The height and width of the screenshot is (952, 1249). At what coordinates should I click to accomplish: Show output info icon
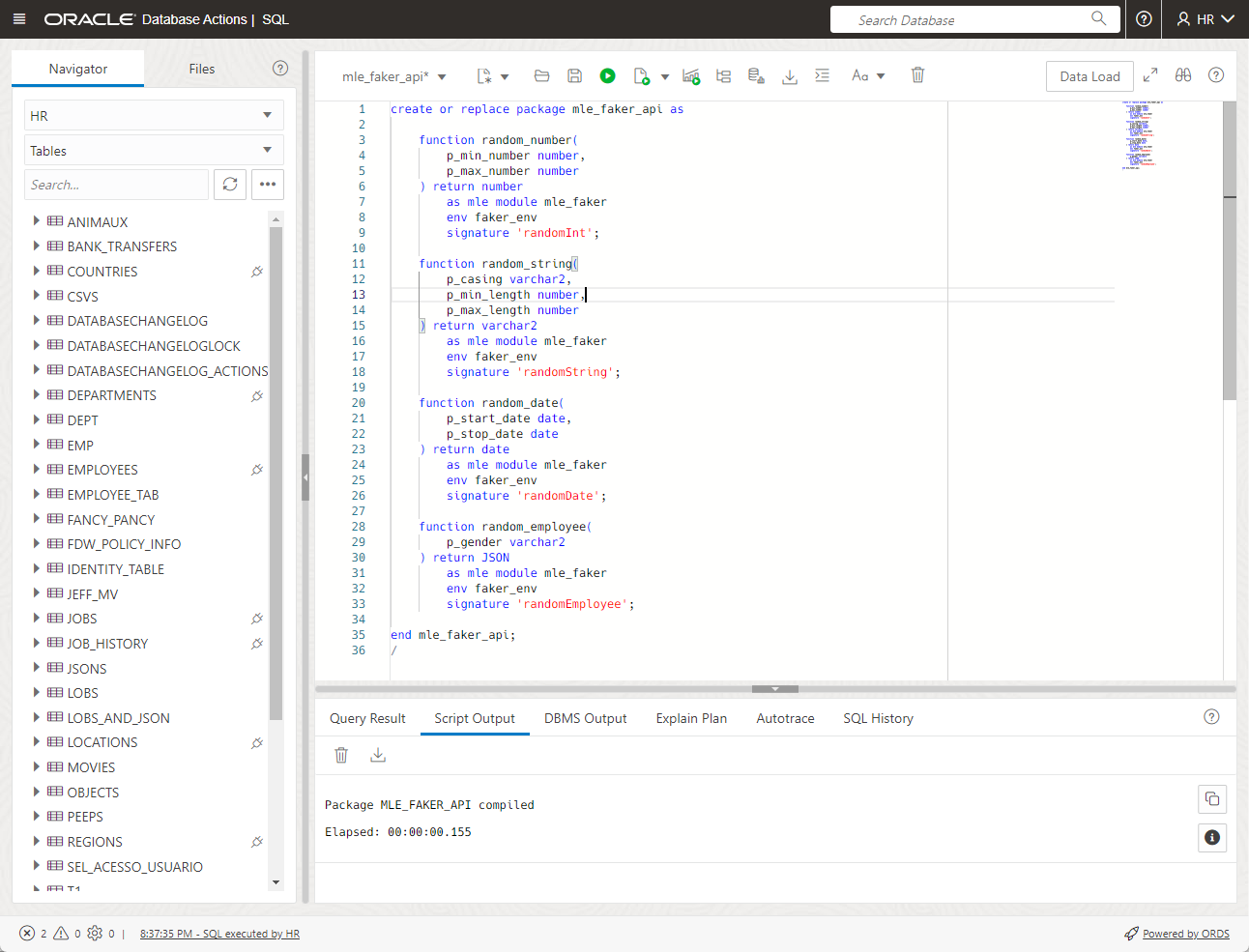click(1212, 837)
